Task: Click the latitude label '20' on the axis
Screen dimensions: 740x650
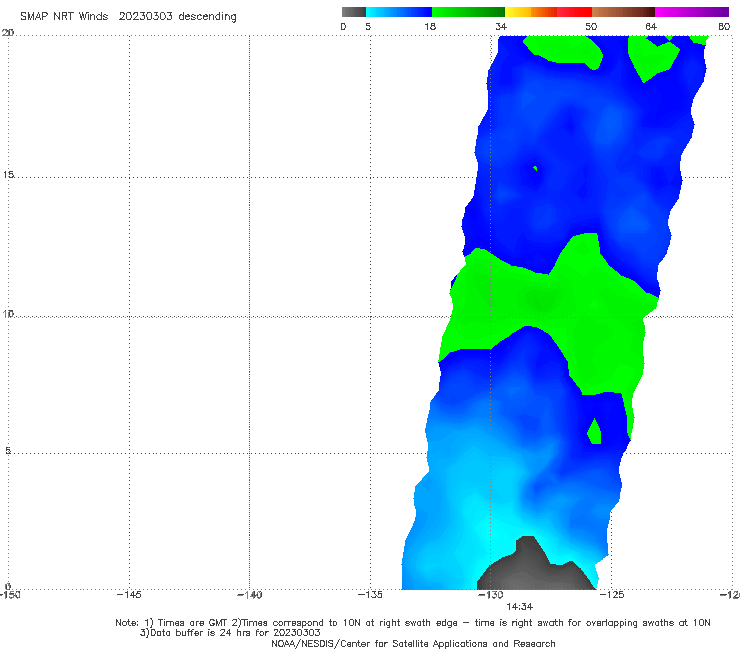Action: coord(8,32)
